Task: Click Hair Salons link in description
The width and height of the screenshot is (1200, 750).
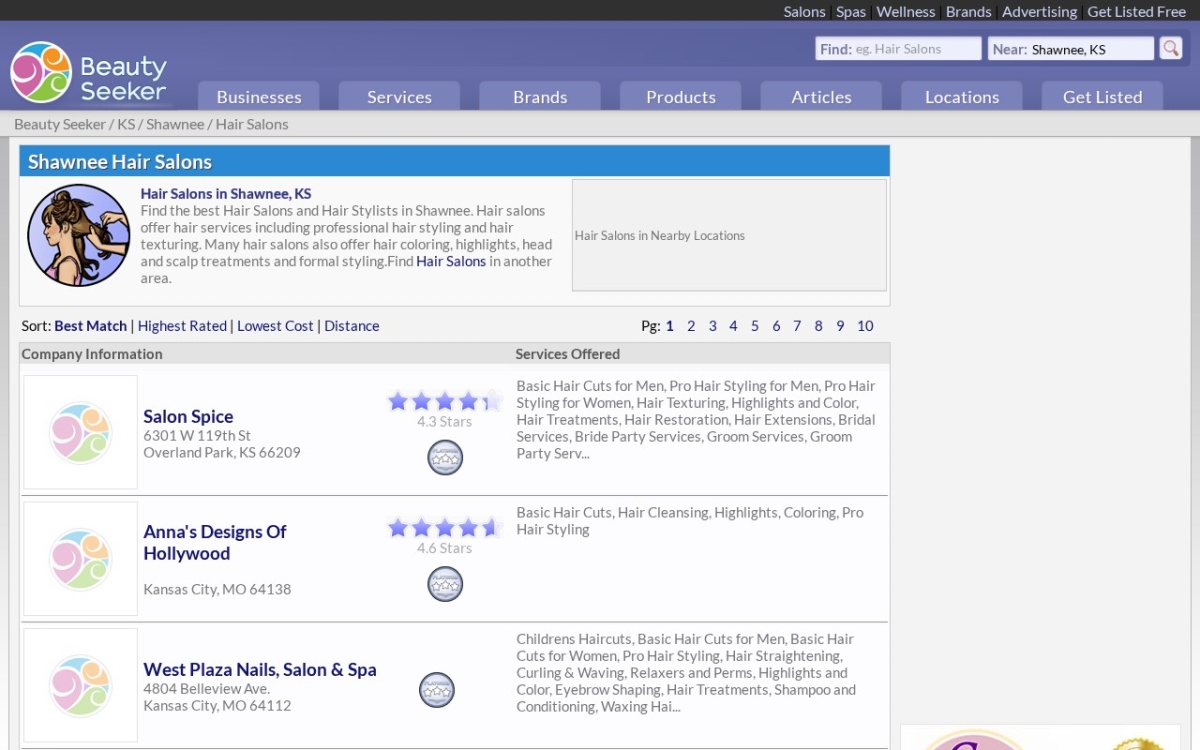Action: click(x=451, y=261)
